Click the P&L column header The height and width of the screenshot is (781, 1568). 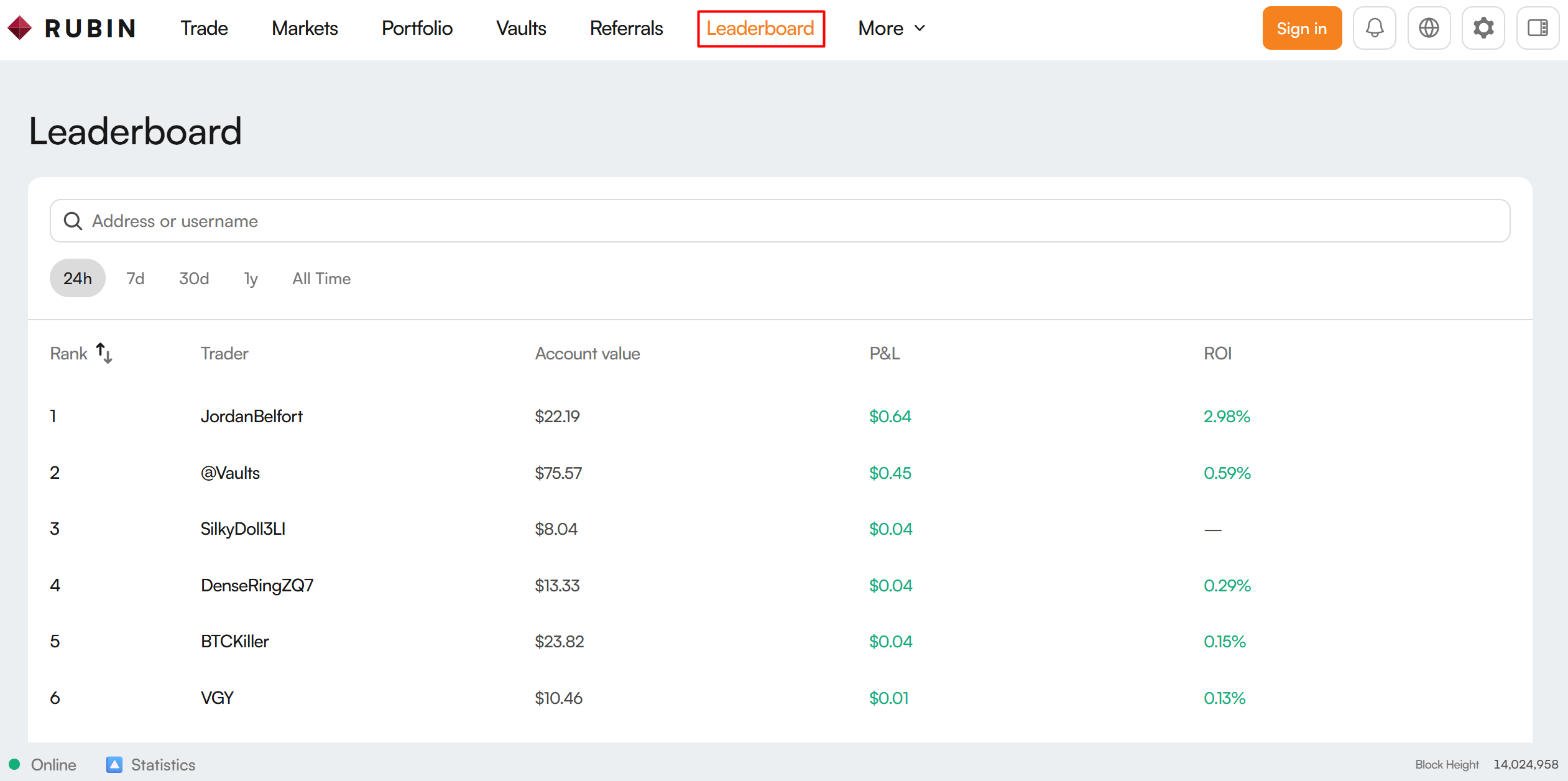(884, 353)
